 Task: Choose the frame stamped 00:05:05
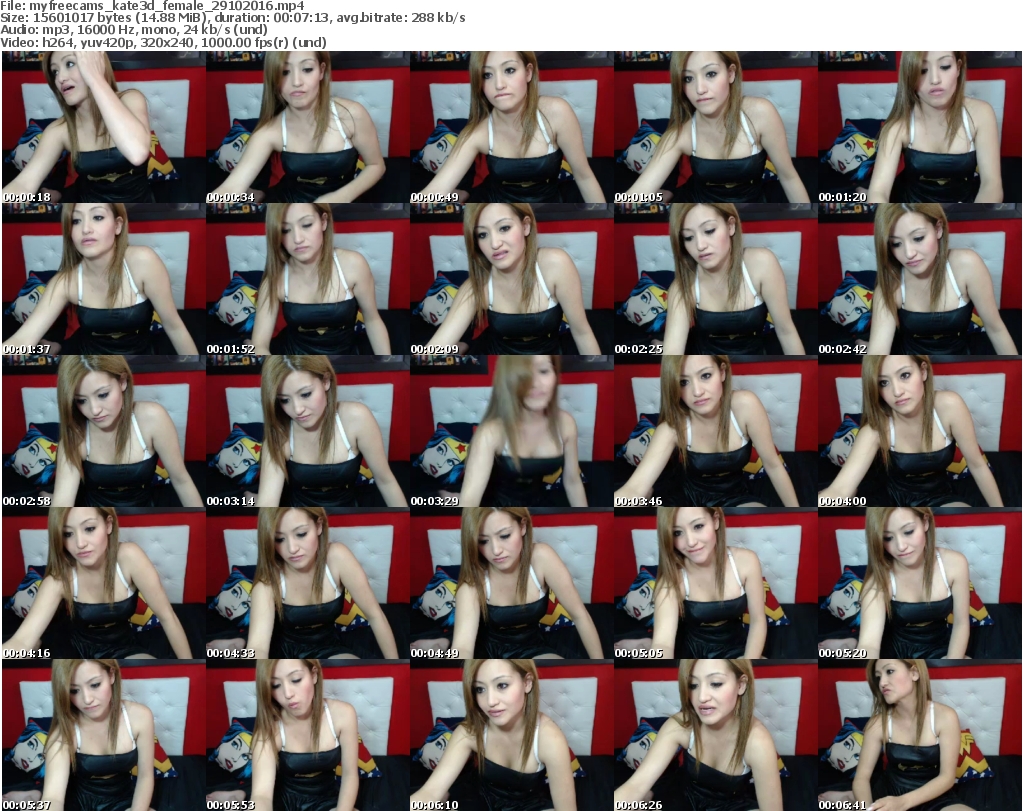[x=716, y=583]
